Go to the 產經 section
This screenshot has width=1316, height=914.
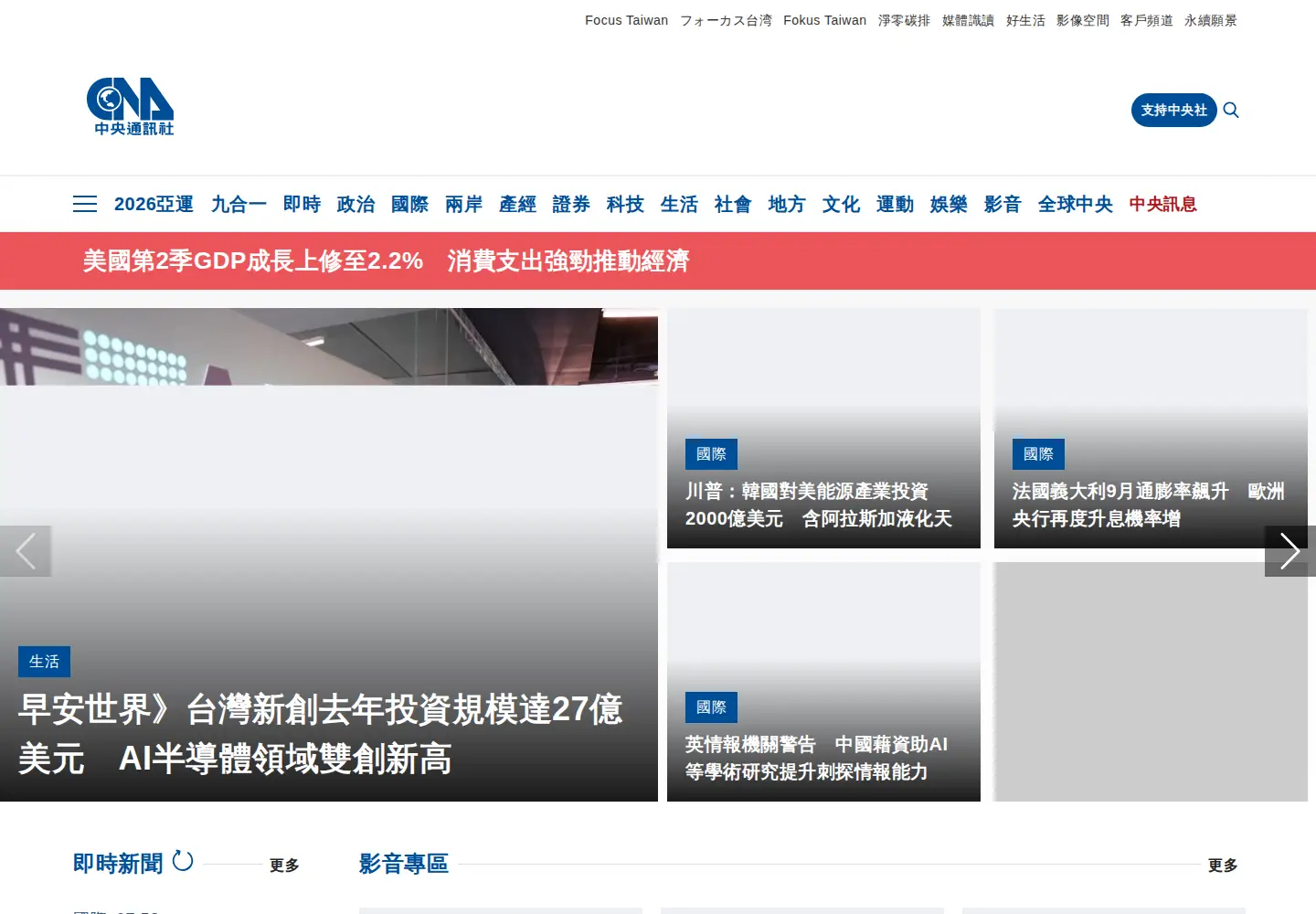[517, 204]
